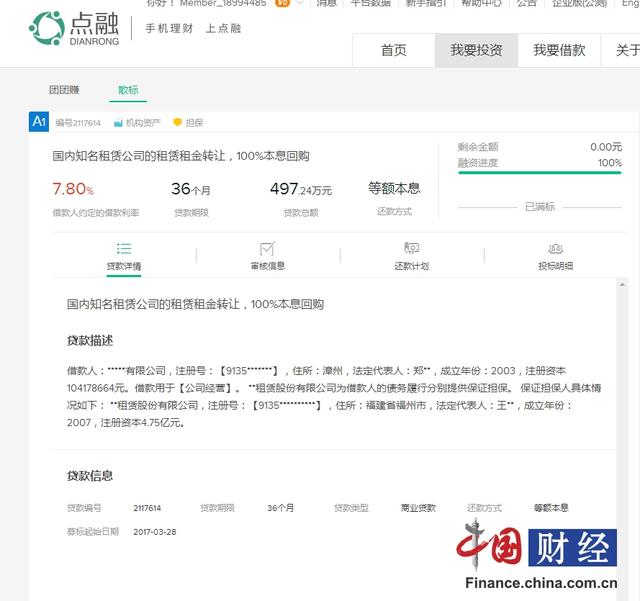Click the Dianrong logo icon
640x601 pixels.
click(x=46, y=28)
